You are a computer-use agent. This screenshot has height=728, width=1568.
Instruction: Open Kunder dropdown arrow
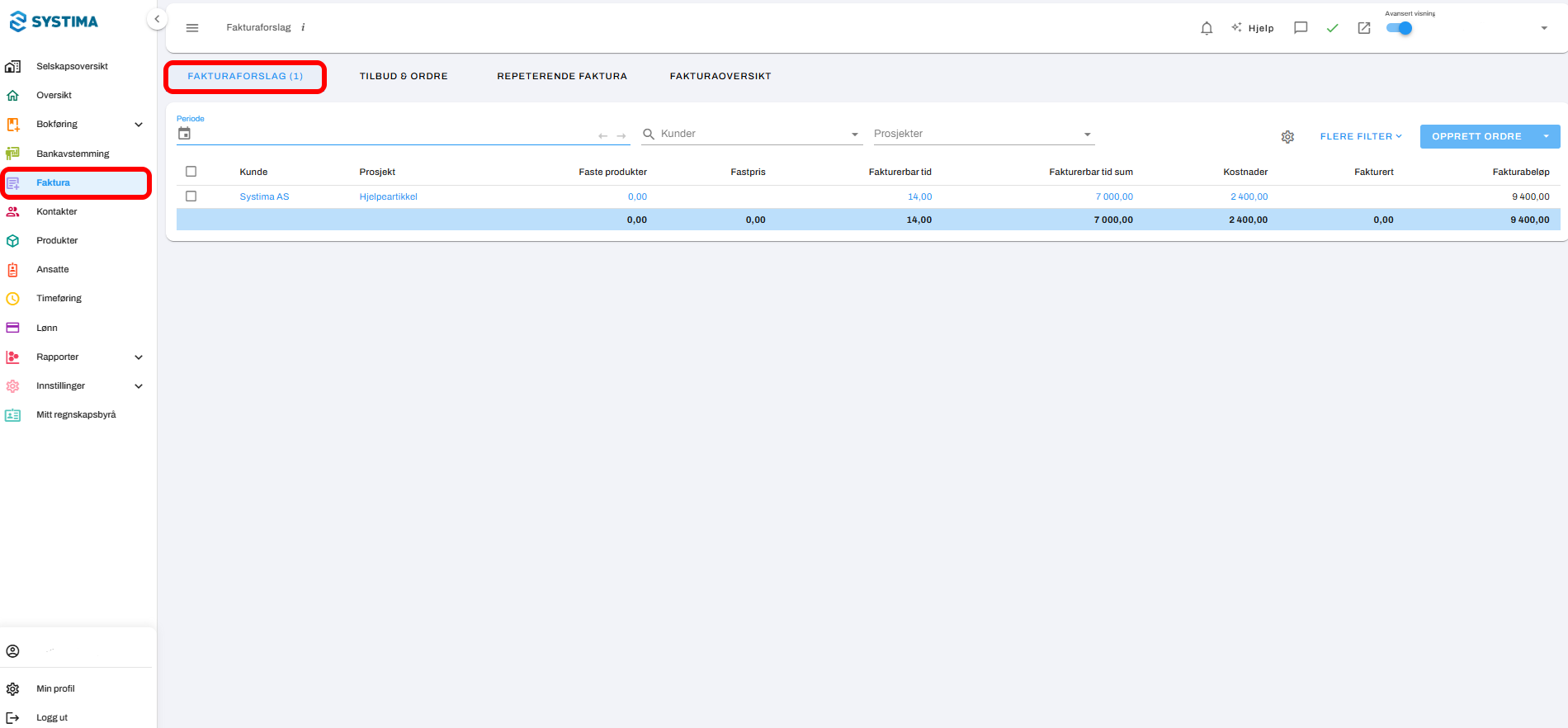(855, 135)
